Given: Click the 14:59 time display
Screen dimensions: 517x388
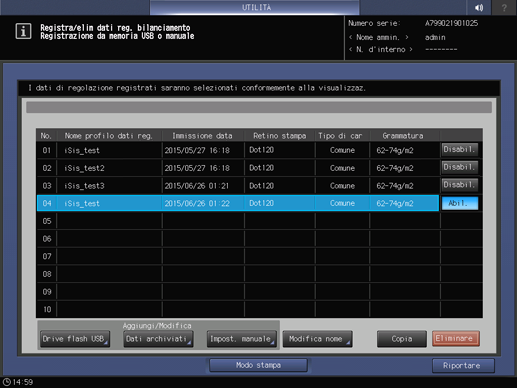Looking at the screenshot, I should click(x=23, y=382).
